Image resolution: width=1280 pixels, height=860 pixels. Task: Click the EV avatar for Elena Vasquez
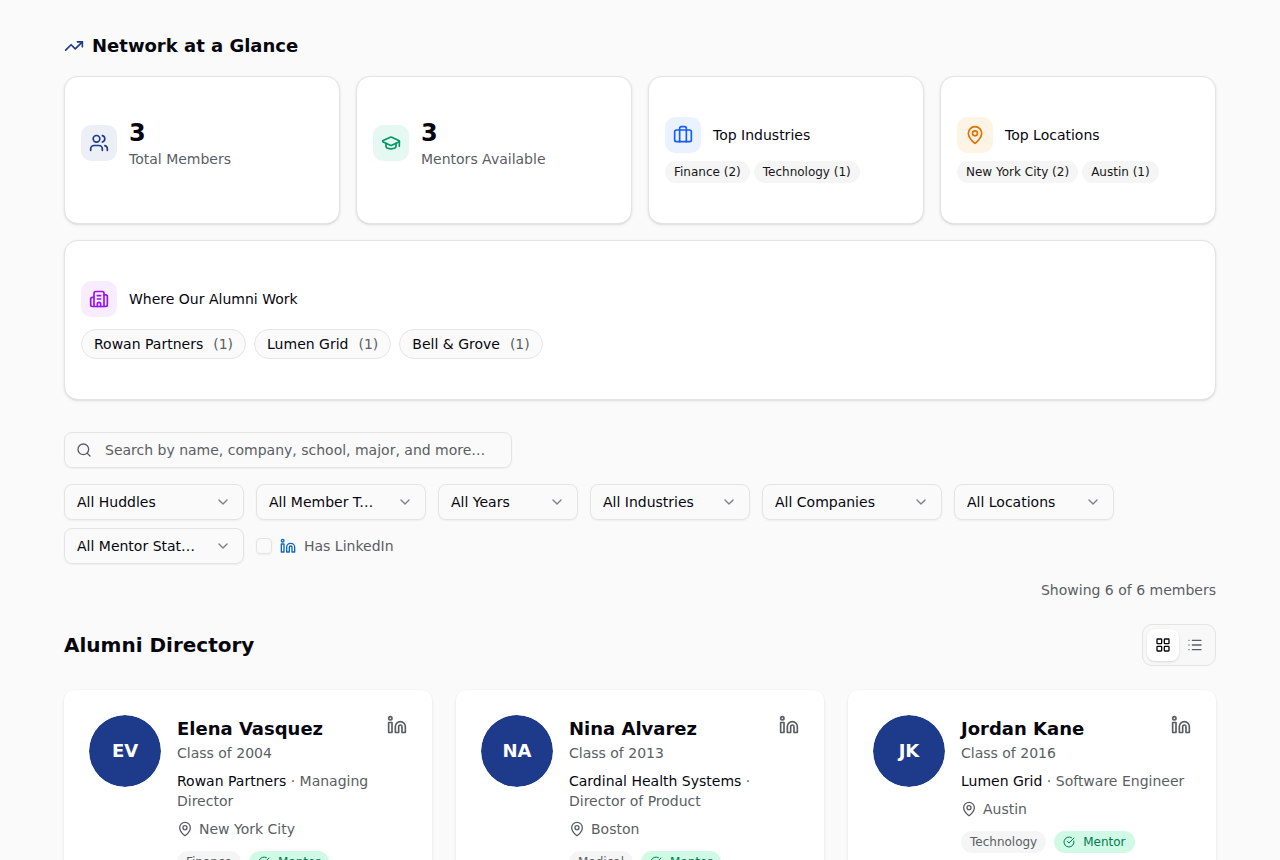tap(125, 751)
